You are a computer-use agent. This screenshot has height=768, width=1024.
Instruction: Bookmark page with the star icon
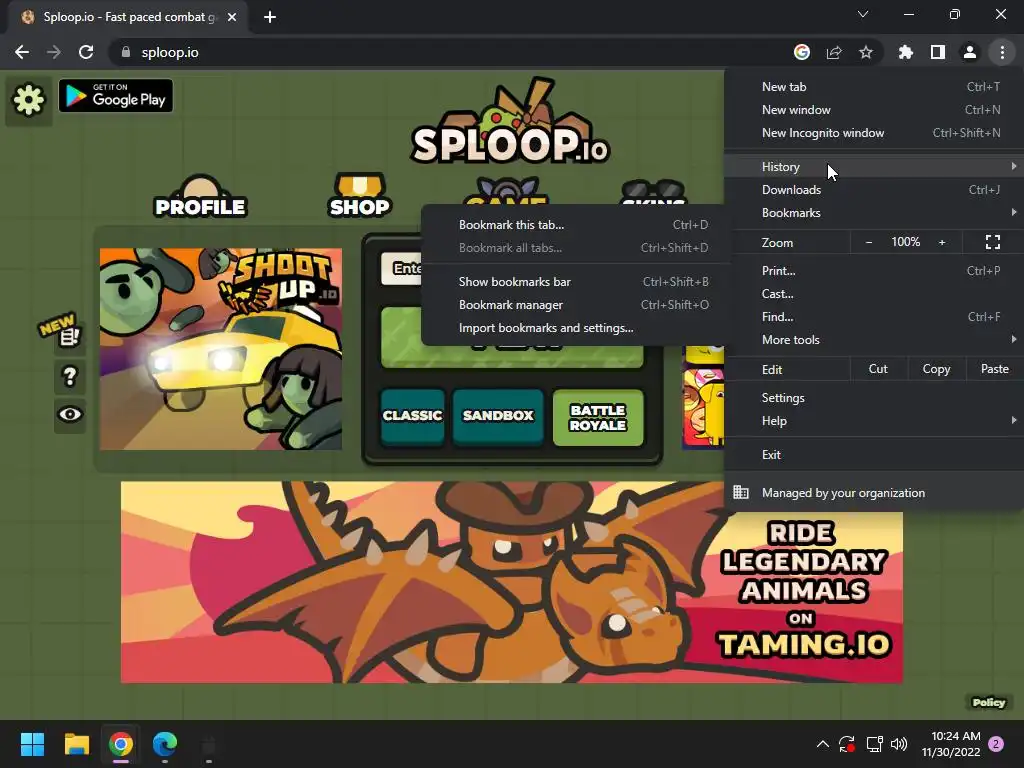point(866,52)
